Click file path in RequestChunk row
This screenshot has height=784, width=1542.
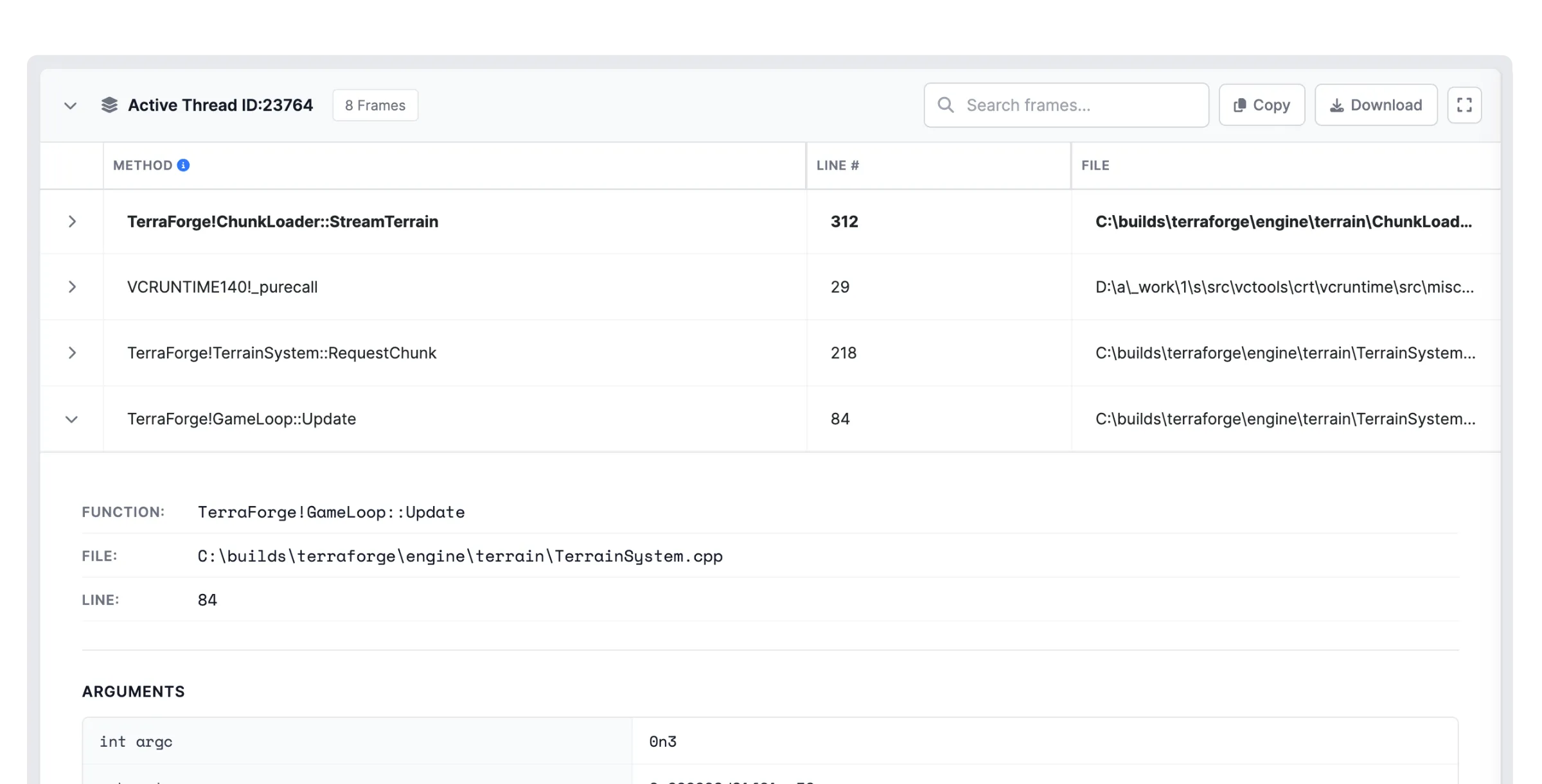click(x=1286, y=353)
